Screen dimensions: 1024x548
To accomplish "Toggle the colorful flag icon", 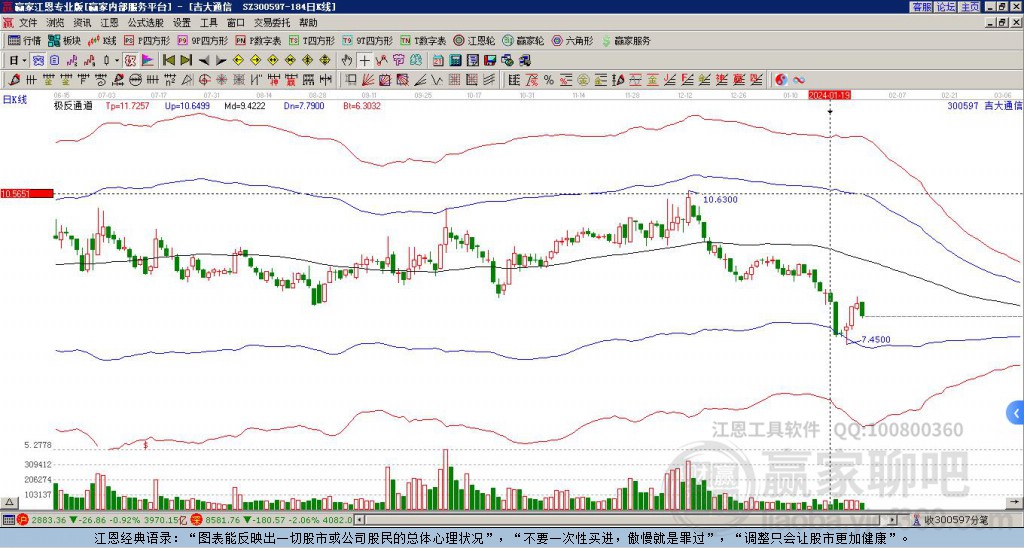I will (148, 61).
